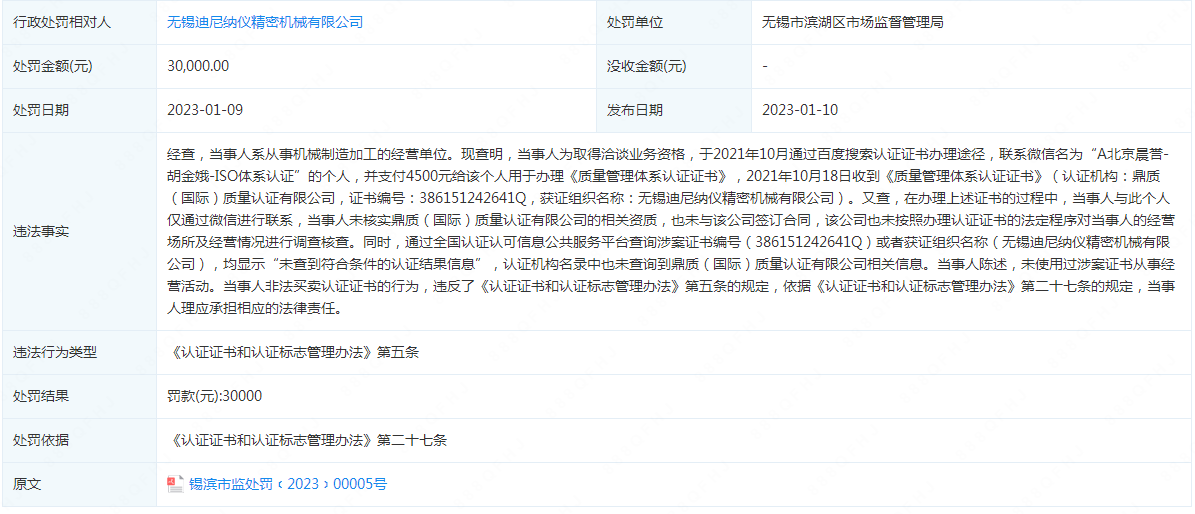Click the 2023-01-10 publish date value

pyautogui.click(x=799, y=110)
